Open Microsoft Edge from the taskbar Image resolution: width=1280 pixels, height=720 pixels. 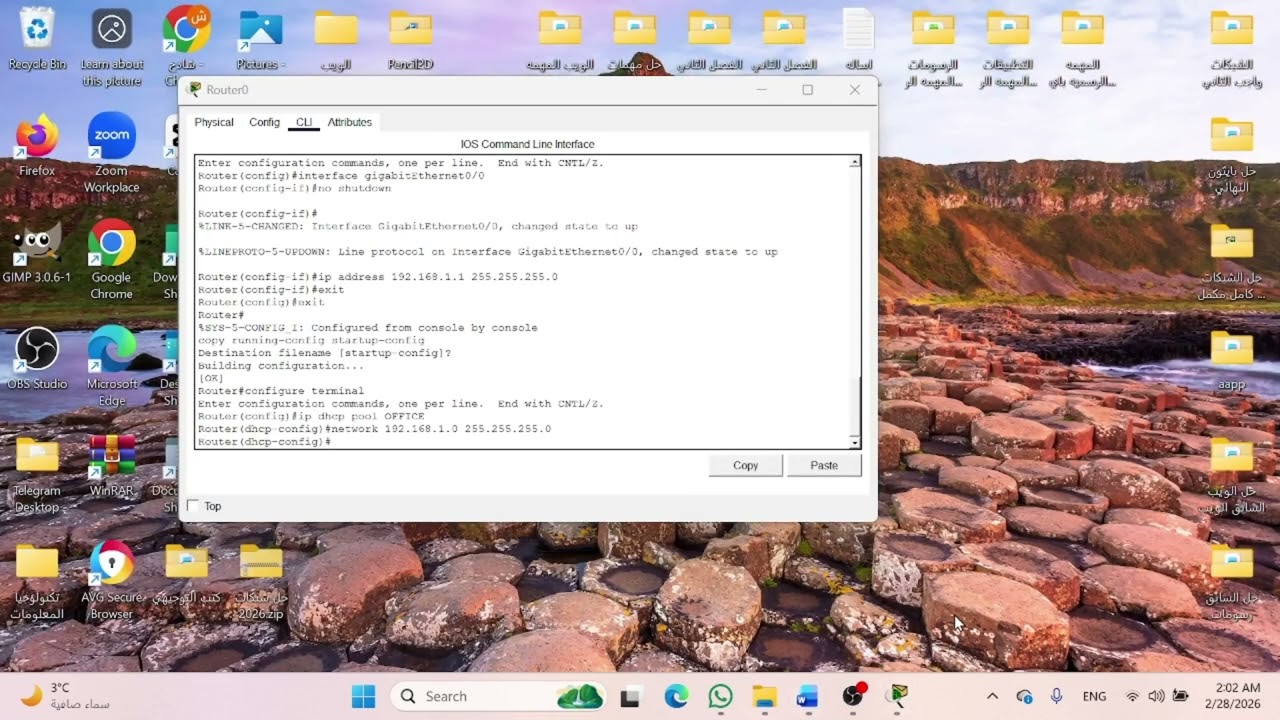click(x=677, y=696)
